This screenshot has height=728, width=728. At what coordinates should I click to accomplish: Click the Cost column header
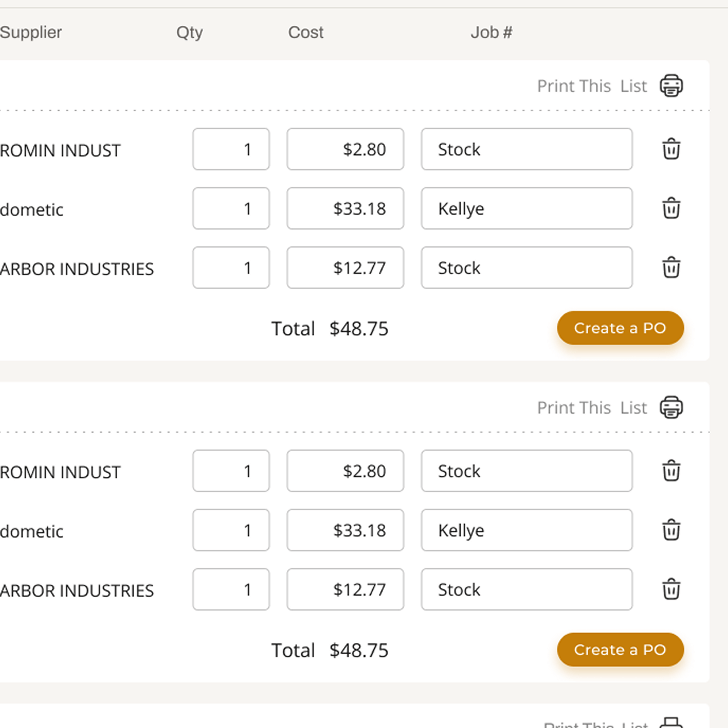(305, 32)
